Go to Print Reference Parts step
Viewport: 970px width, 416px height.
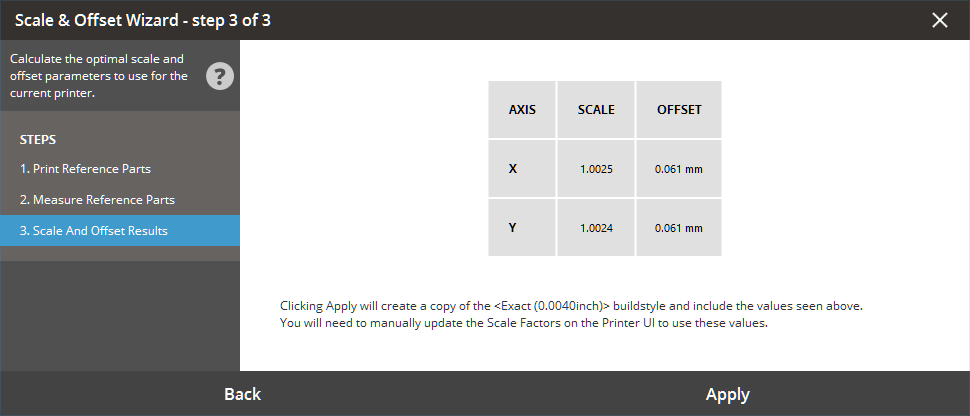pyautogui.click(x=85, y=169)
